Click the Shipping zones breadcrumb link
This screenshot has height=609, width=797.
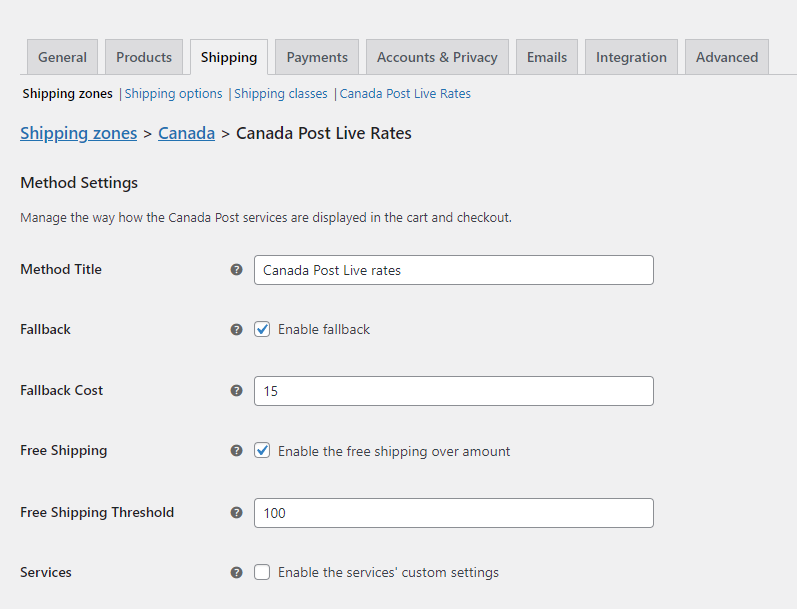click(x=79, y=133)
